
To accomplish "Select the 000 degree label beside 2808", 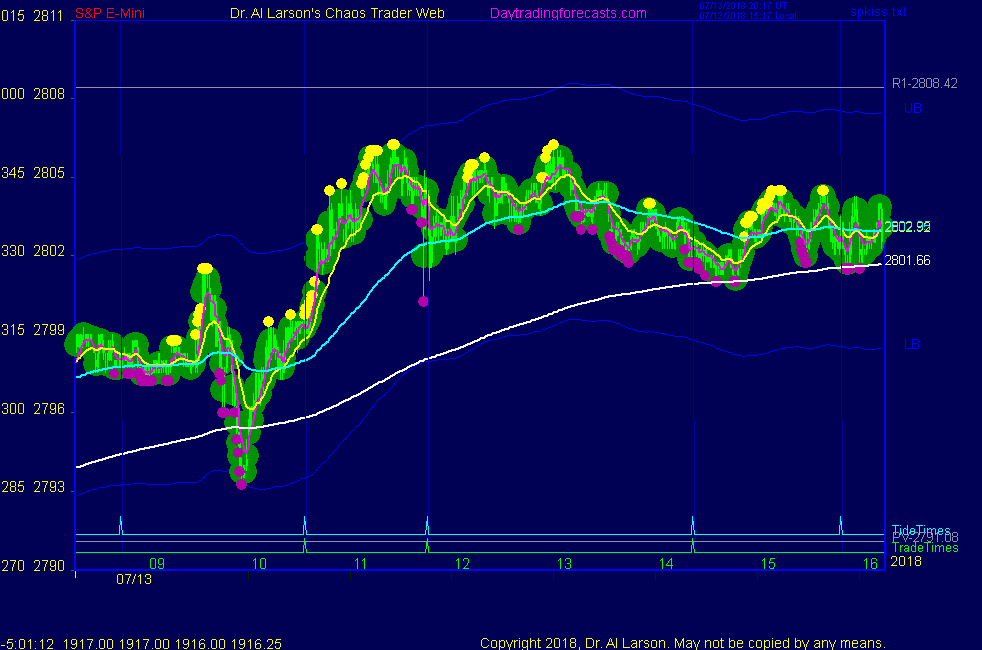I will pos(13,94).
